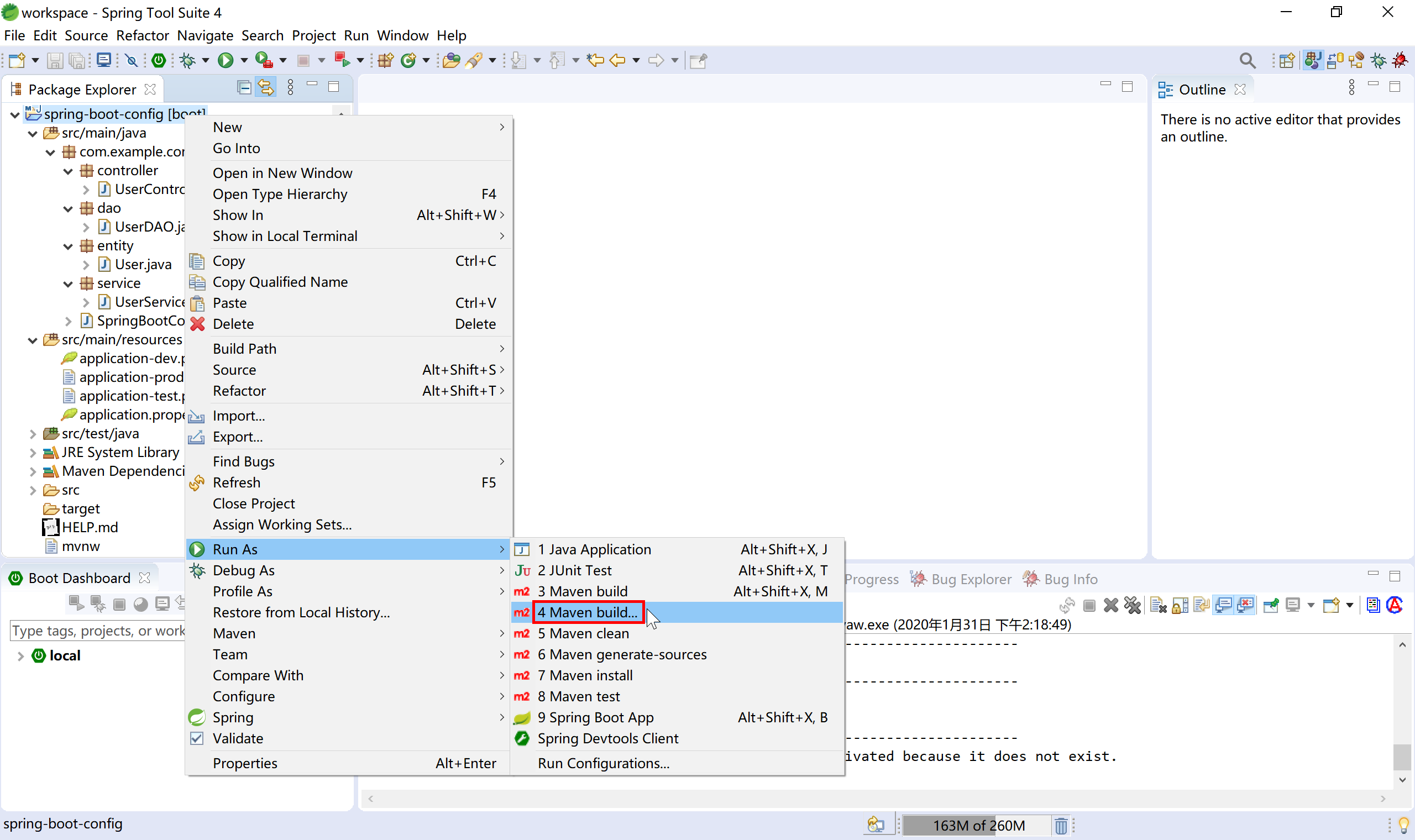The image size is (1415, 840).
Task: Click the Boot Dashboard power toolbar icon
Action: pyautogui.click(x=159, y=60)
